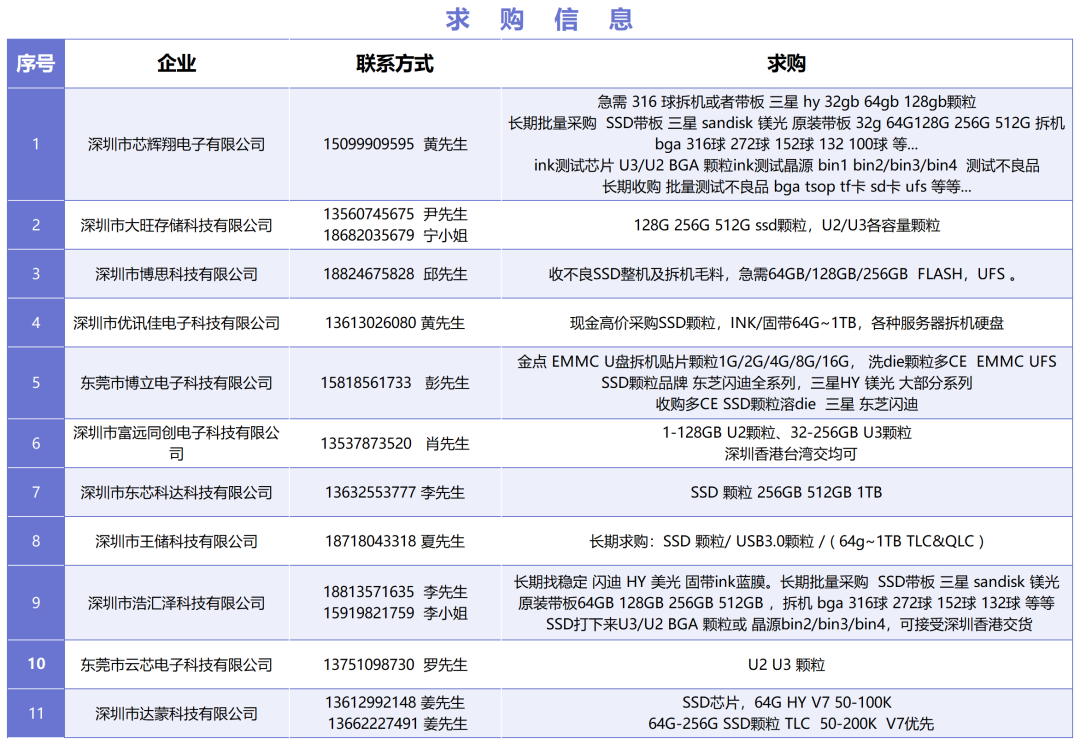1080x745 pixels.
Task: Click contact 18682035679 宁小姐
Action: (x=395, y=235)
